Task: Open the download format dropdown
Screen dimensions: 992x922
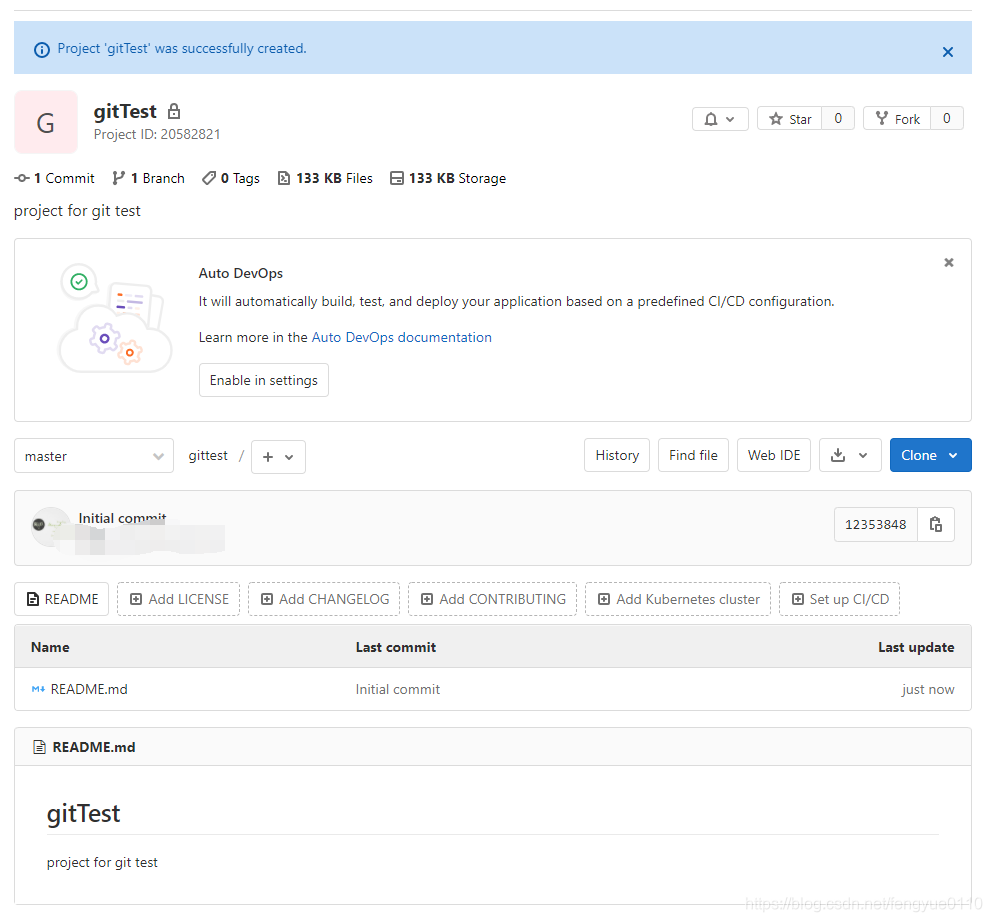Action: pos(850,455)
